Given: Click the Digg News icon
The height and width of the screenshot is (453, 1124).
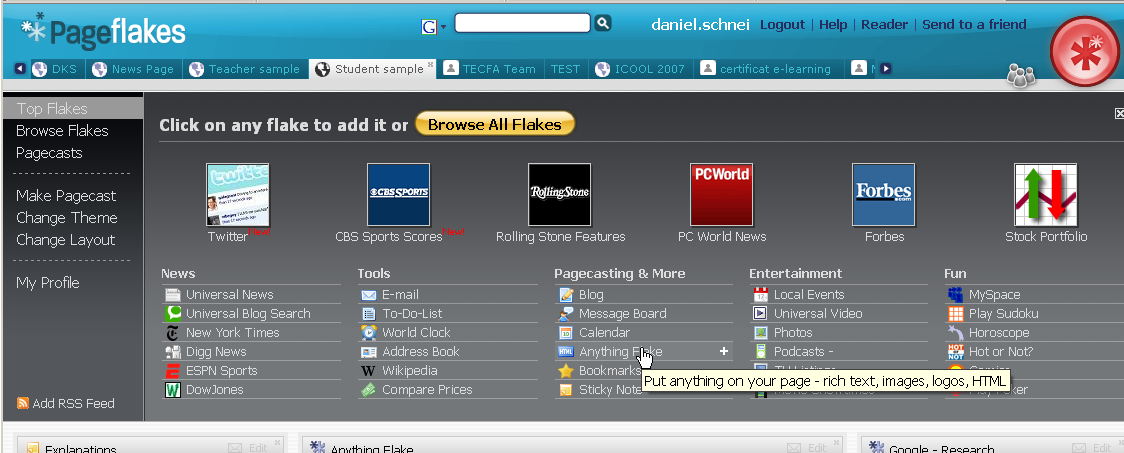Looking at the screenshot, I should (x=173, y=352).
